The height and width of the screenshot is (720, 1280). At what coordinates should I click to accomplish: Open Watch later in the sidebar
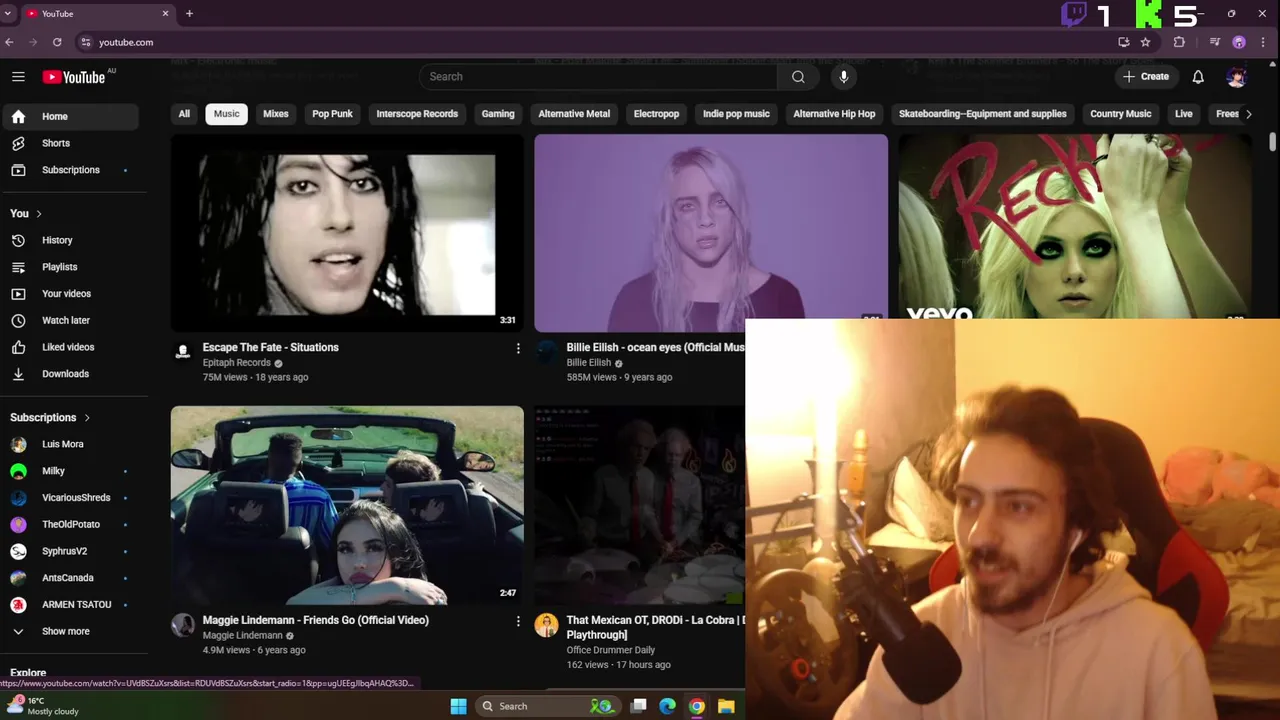point(70,320)
